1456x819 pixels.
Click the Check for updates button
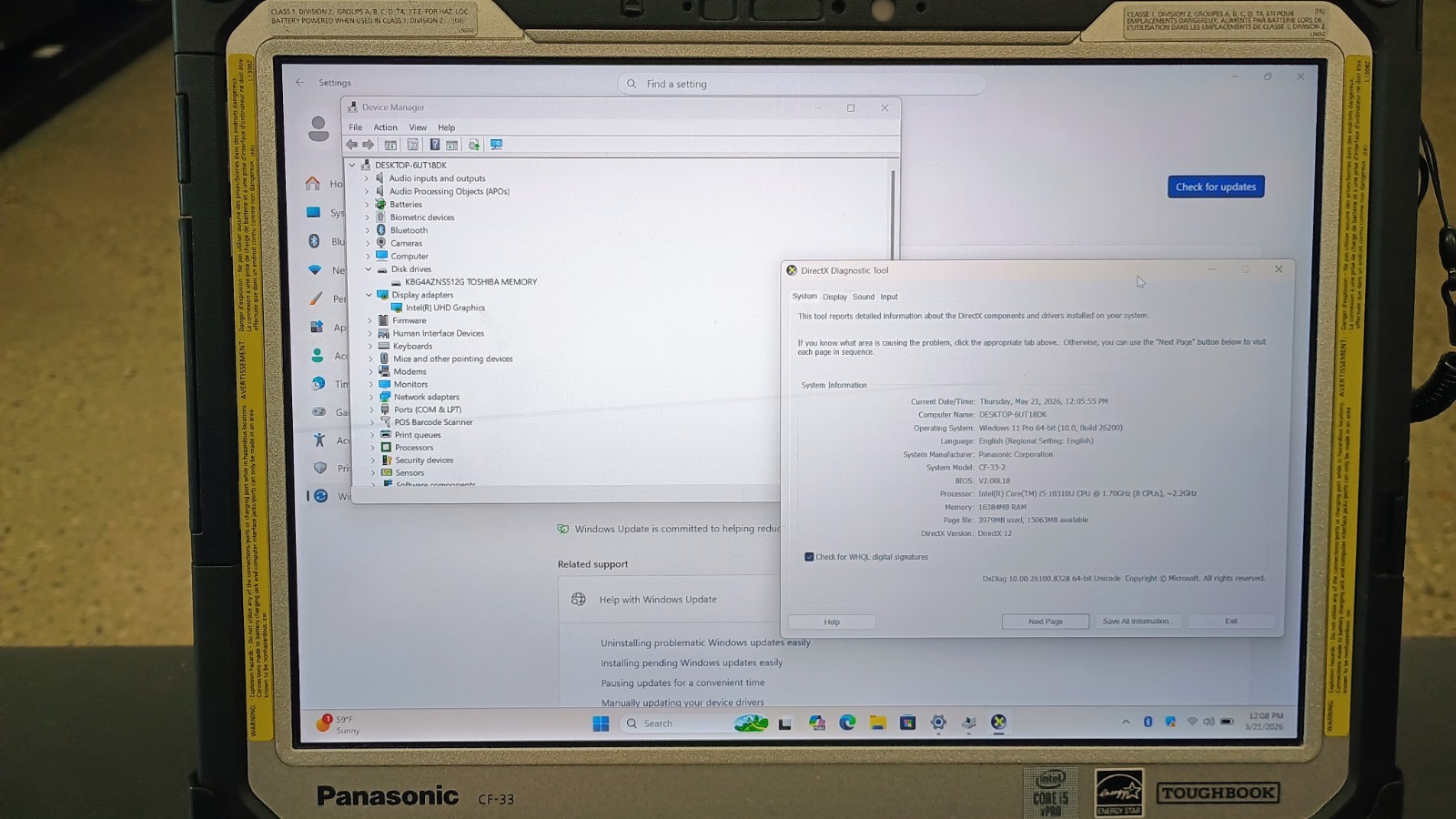(x=1216, y=187)
